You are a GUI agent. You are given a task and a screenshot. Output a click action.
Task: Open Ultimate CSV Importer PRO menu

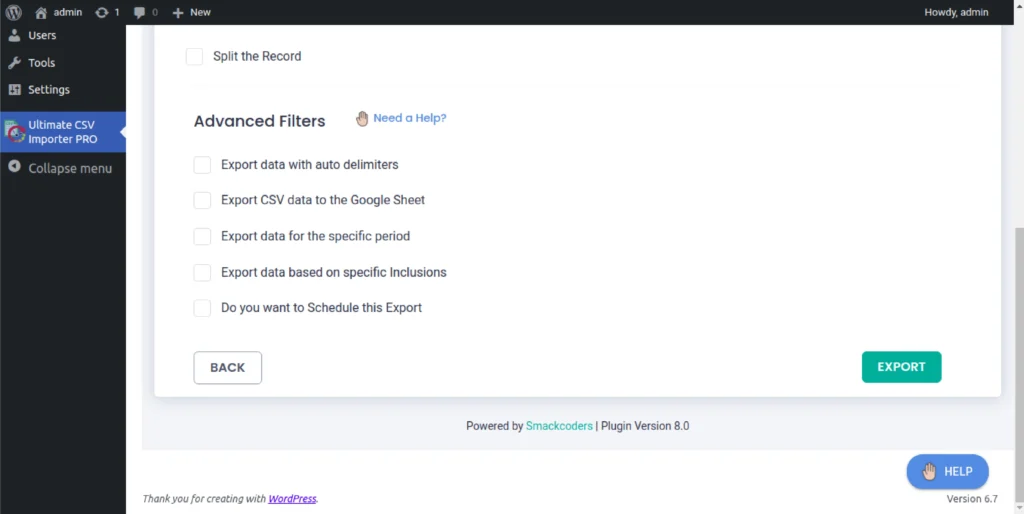point(62,132)
